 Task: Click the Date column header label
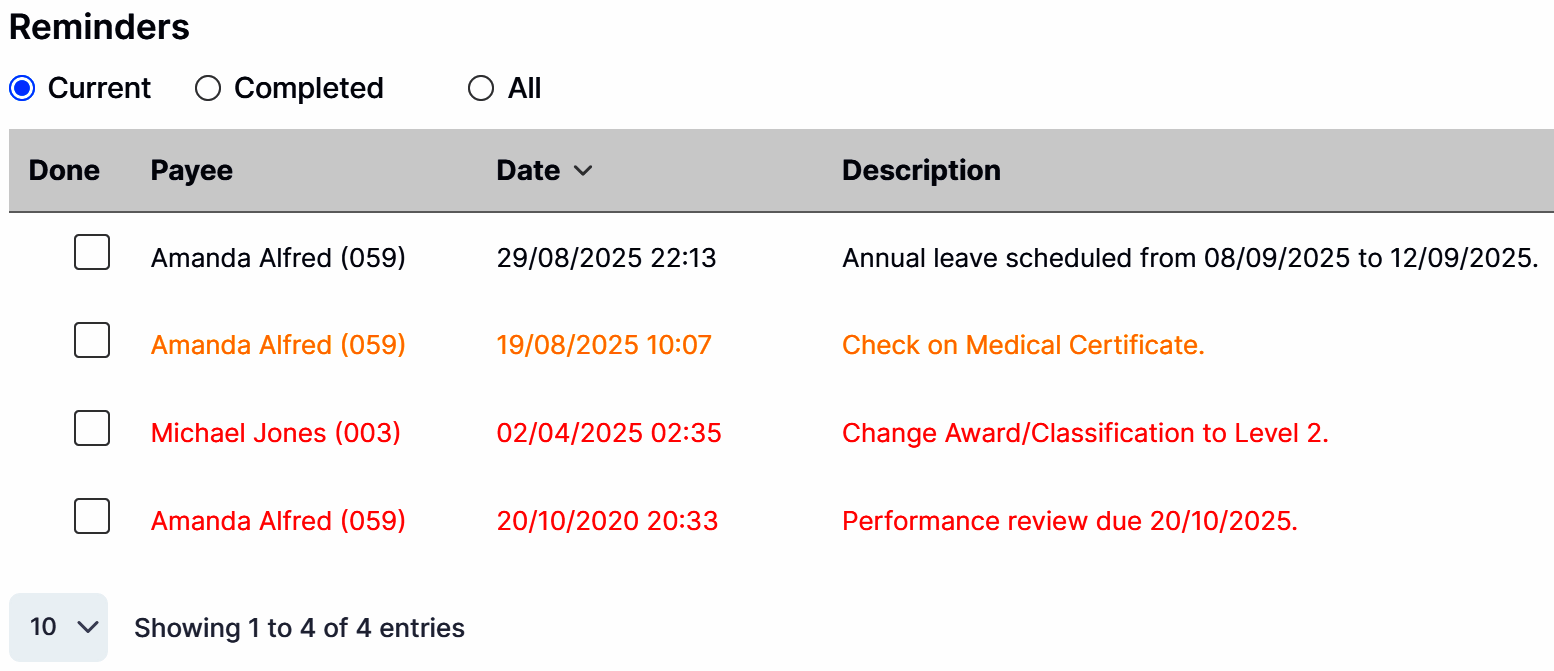click(528, 171)
